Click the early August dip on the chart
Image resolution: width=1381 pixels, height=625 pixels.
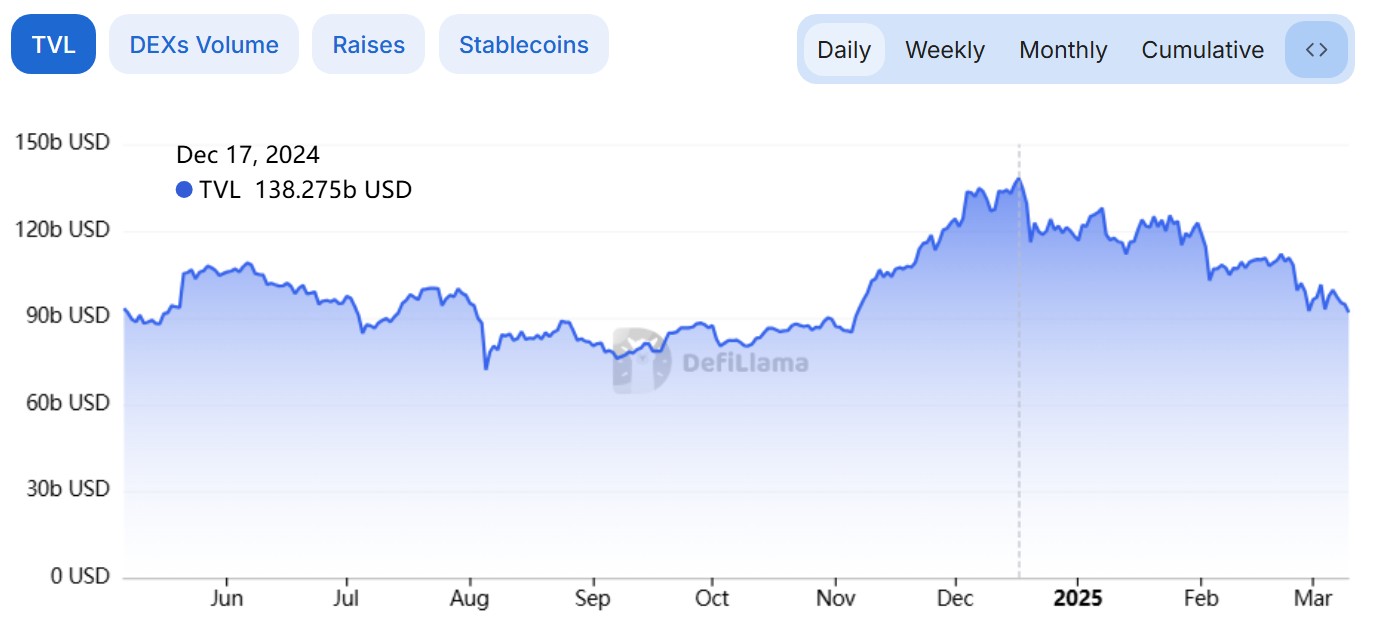pos(486,368)
